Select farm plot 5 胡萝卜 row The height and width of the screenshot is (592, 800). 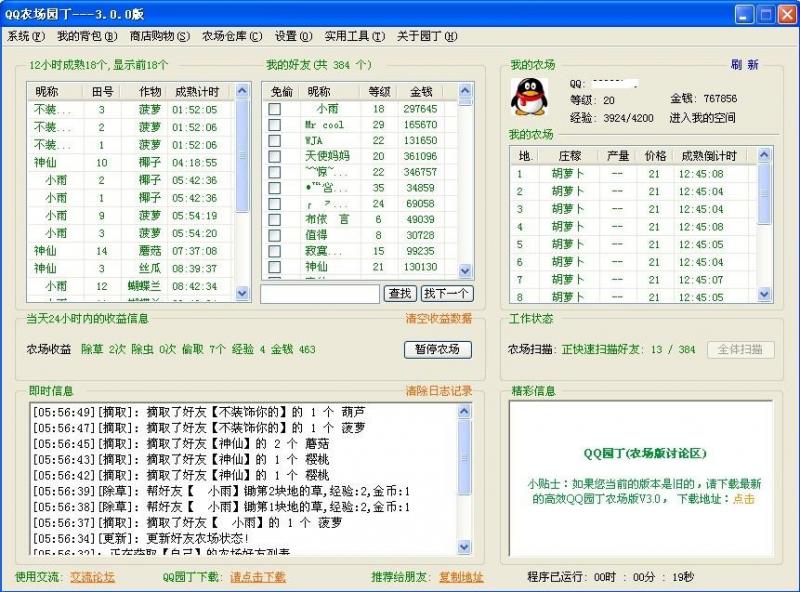click(x=633, y=244)
